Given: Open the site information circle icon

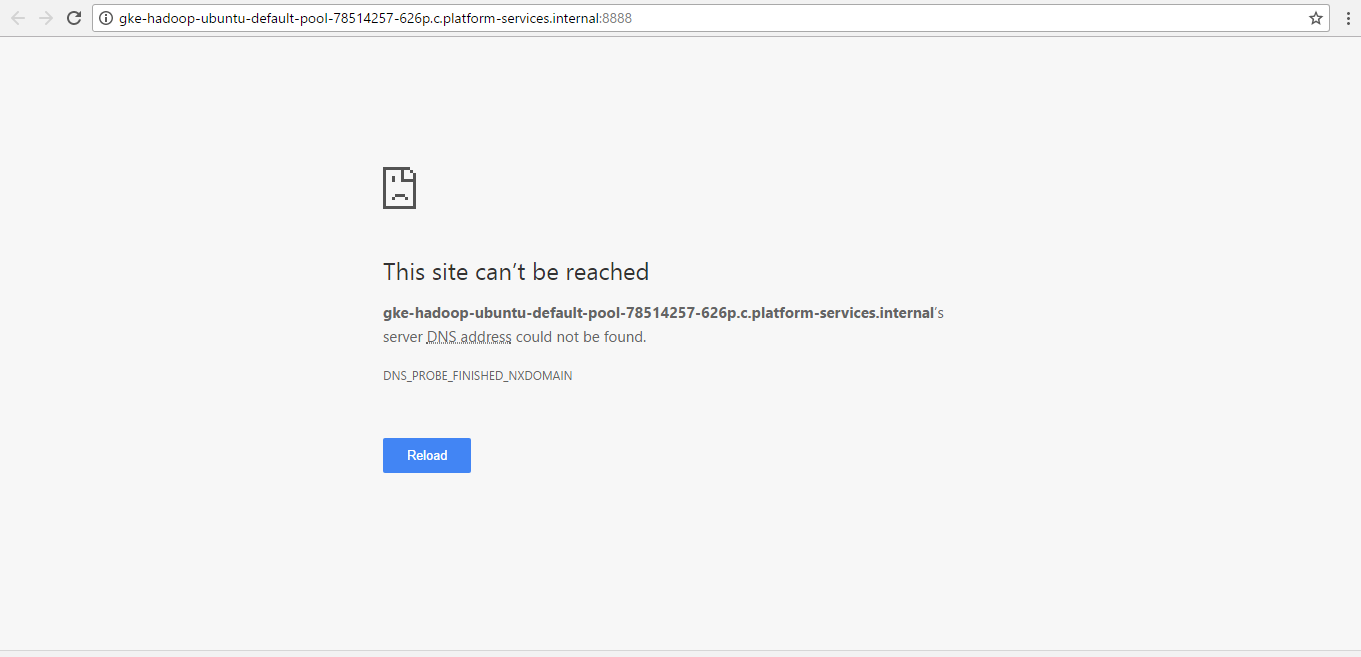Looking at the screenshot, I should pos(104,17).
